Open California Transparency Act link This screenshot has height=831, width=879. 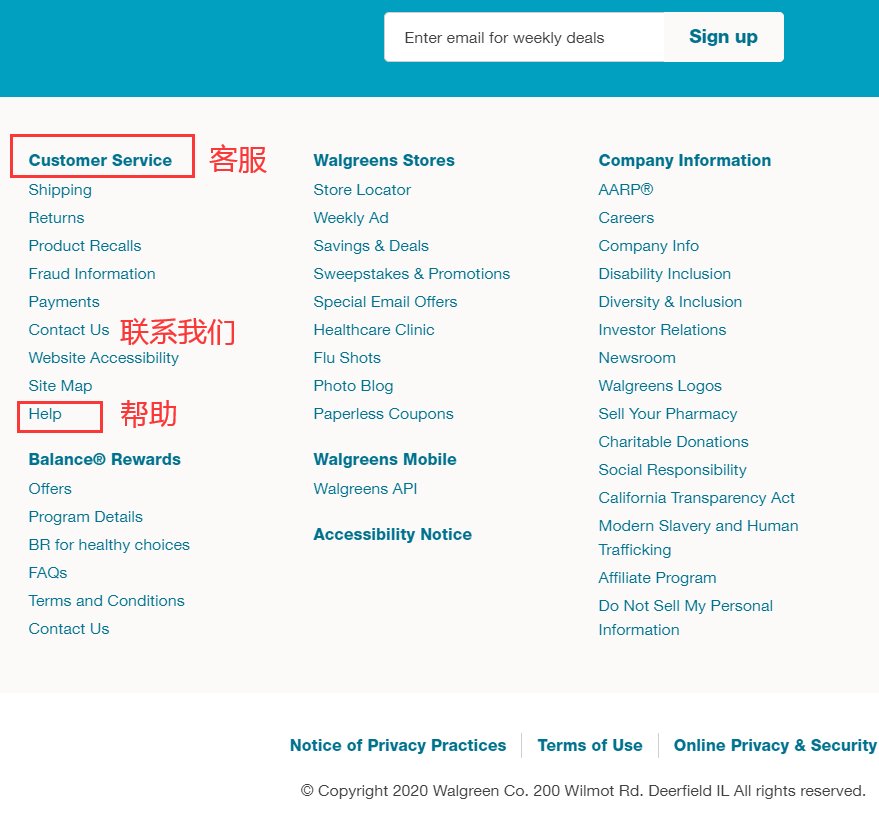coord(697,498)
